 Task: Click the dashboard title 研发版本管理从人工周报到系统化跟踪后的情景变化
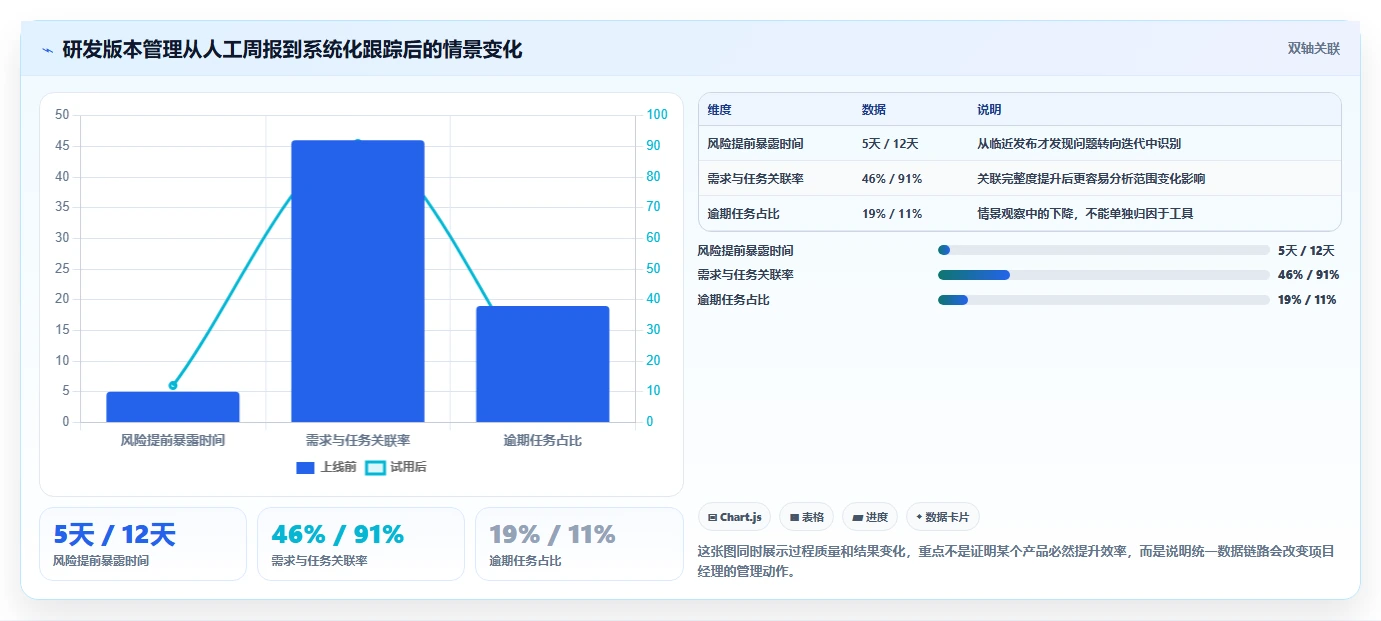(292, 49)
